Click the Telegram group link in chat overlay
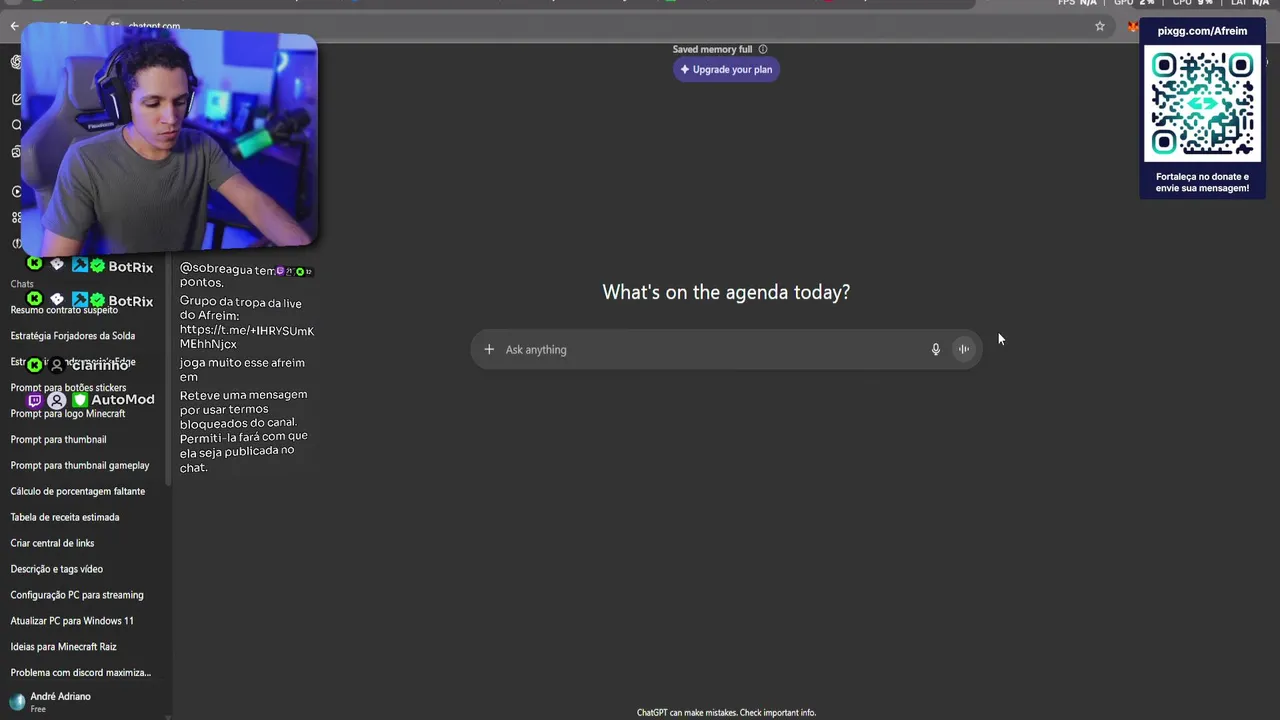Viewport: 1280px width, 720px height. pyautogui.click(x=247, y=337)
